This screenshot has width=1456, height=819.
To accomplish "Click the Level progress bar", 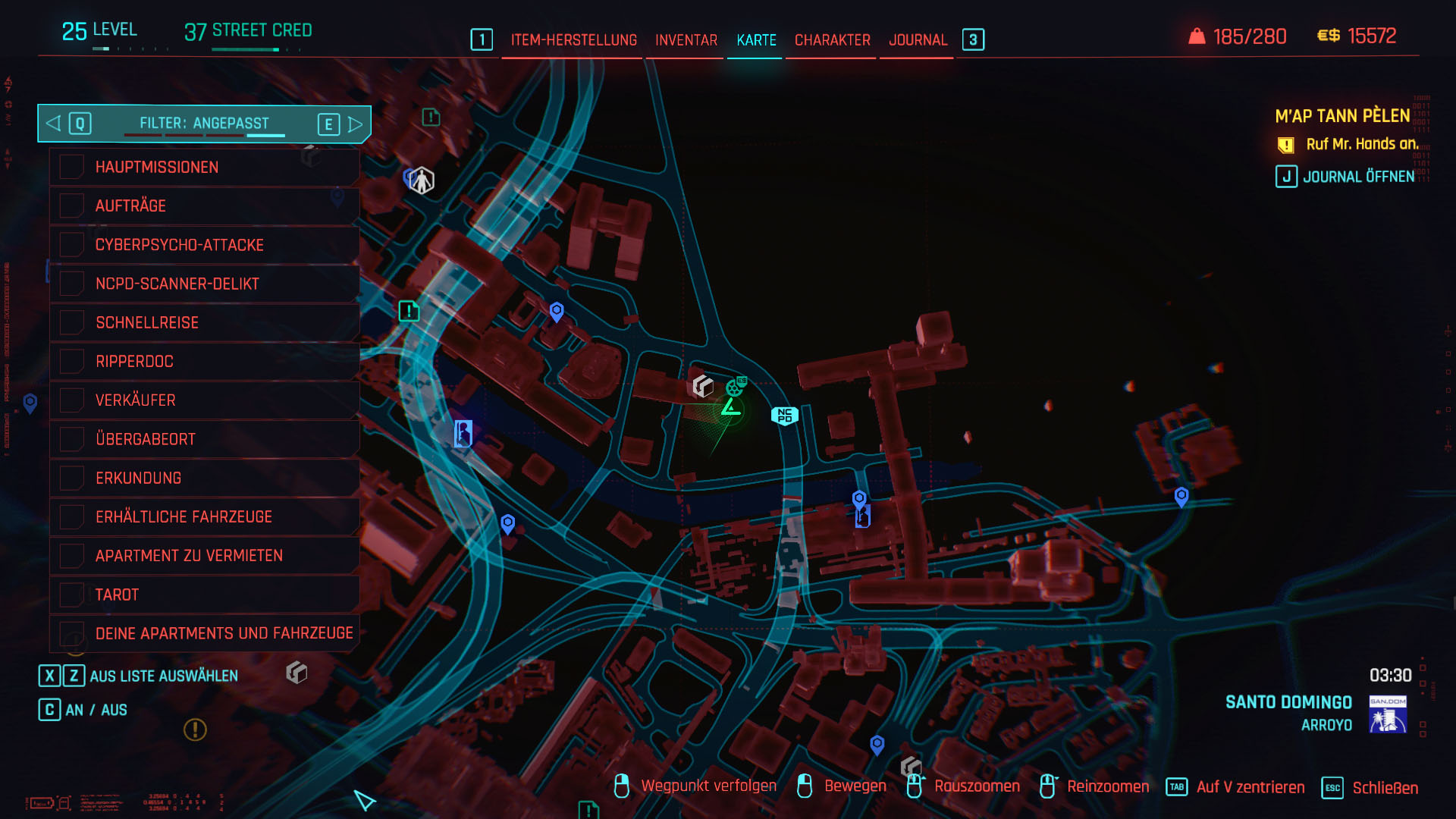I will pyautogui.click(x=130, y=49).
